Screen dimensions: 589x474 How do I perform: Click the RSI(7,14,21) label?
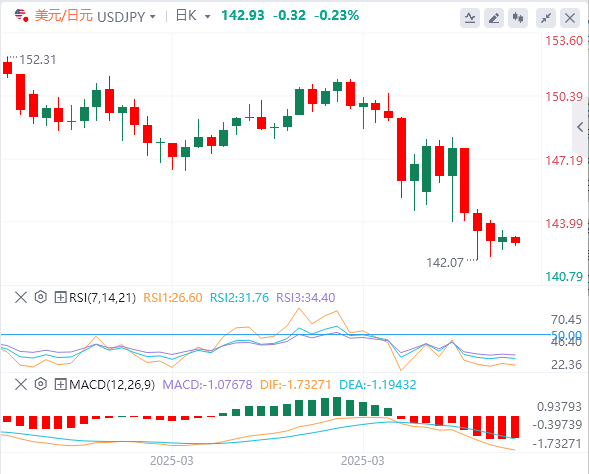102,298
